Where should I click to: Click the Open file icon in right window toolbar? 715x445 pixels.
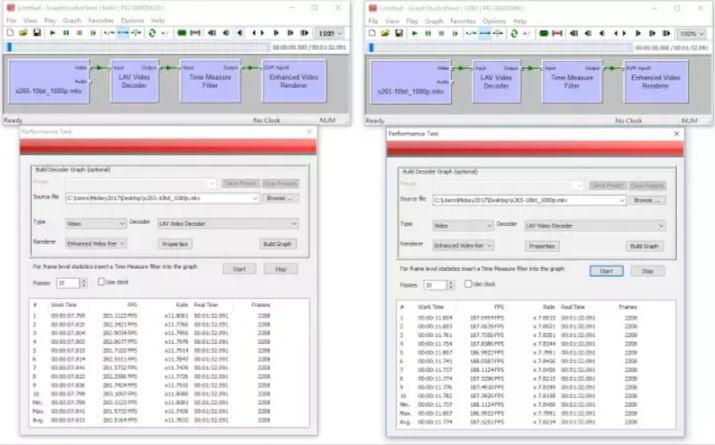click(385, 33)
